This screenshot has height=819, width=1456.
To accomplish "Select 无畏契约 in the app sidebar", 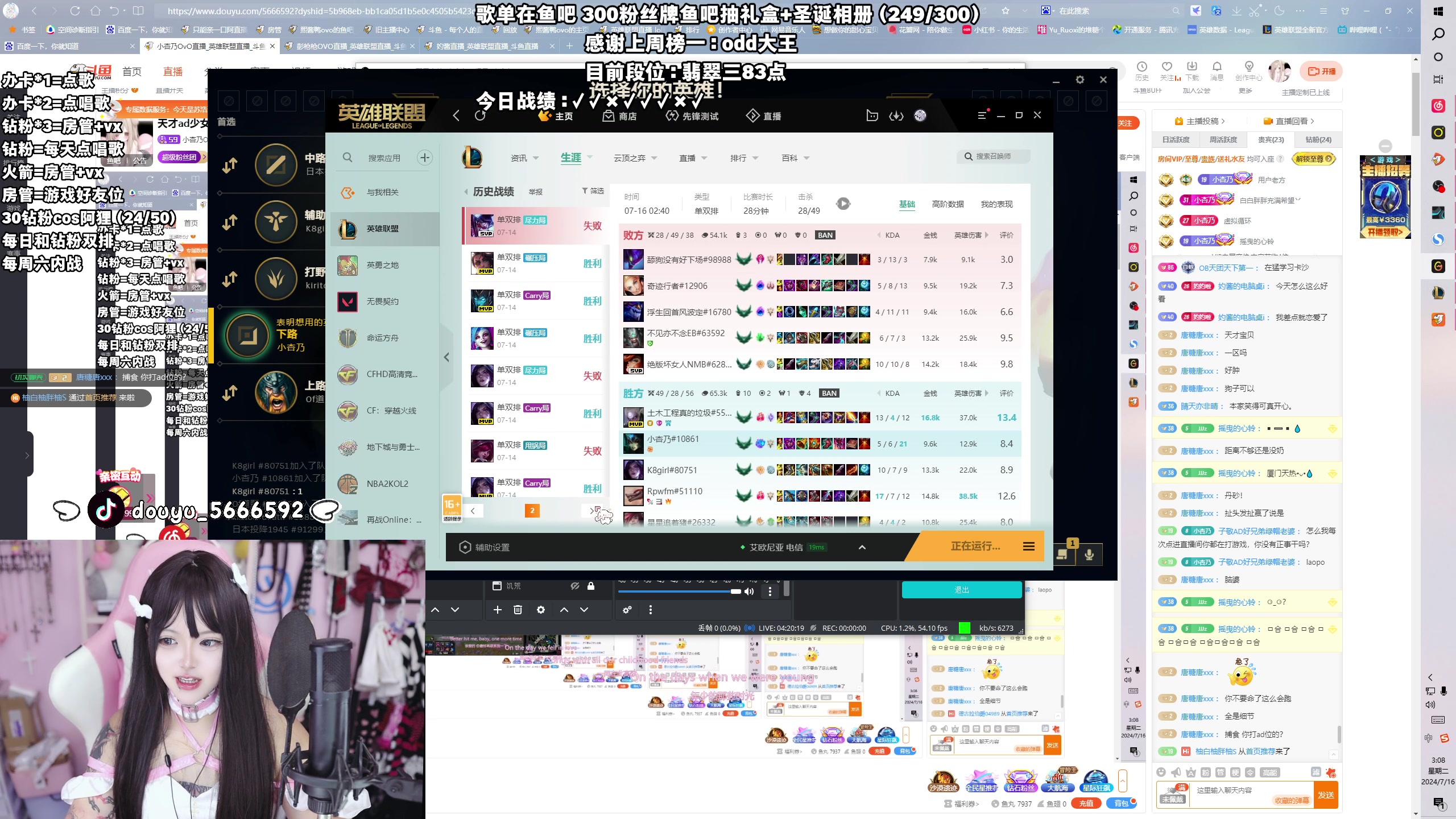I will (385, 301).
